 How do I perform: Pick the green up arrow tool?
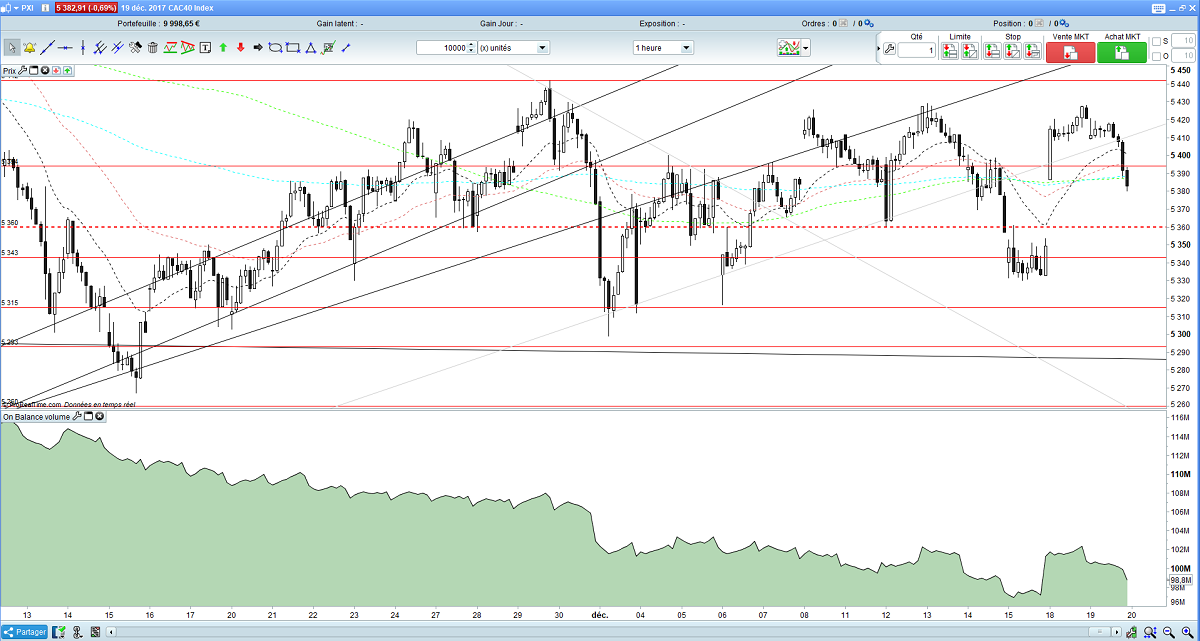pyautogui.click(x=223, y=47)
